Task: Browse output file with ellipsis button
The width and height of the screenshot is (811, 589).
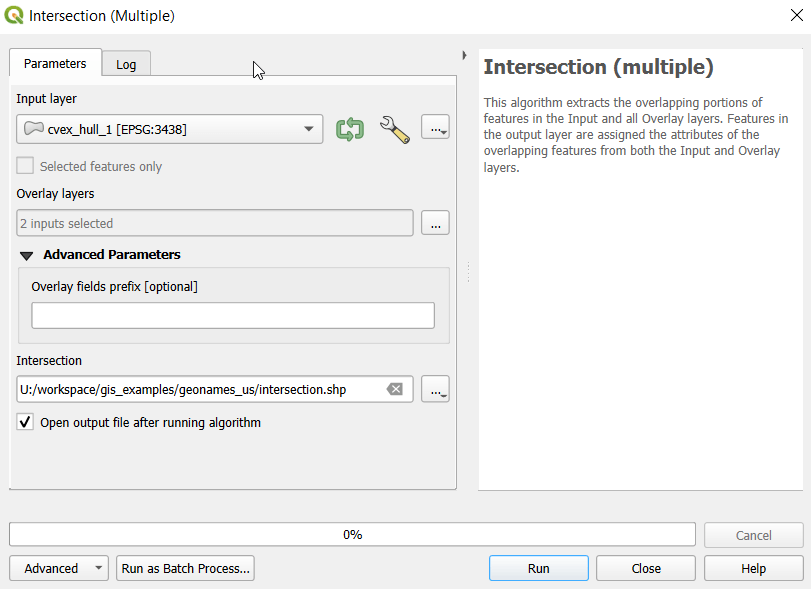Action: point(435,389)
